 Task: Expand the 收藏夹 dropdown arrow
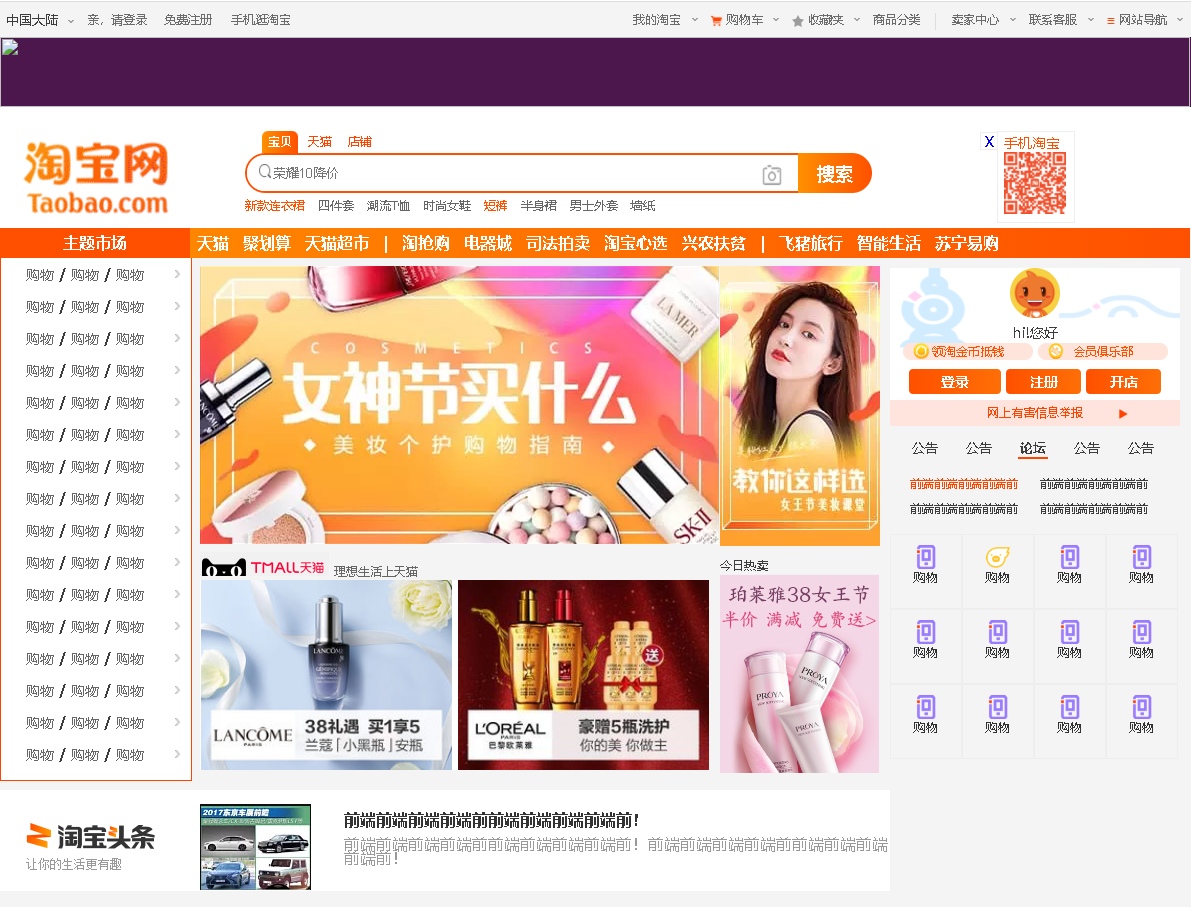point(857,20)
